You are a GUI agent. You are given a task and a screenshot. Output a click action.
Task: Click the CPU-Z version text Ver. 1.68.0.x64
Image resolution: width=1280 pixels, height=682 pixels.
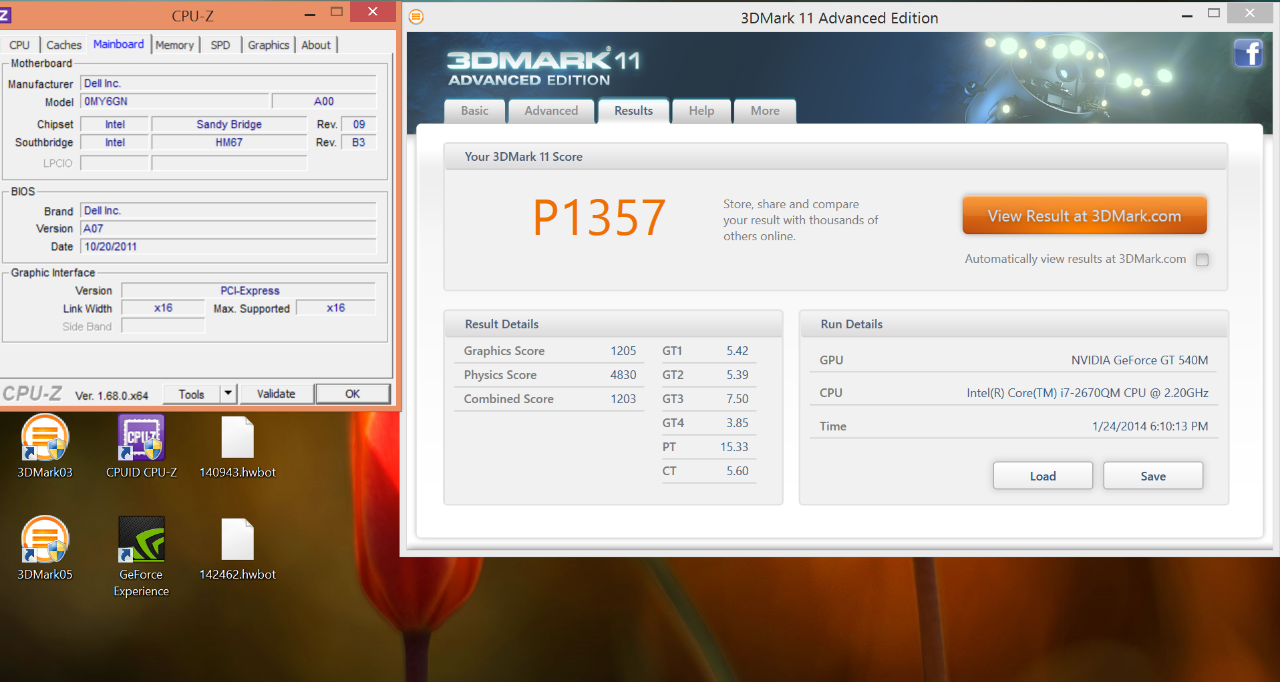pos(111,395)
